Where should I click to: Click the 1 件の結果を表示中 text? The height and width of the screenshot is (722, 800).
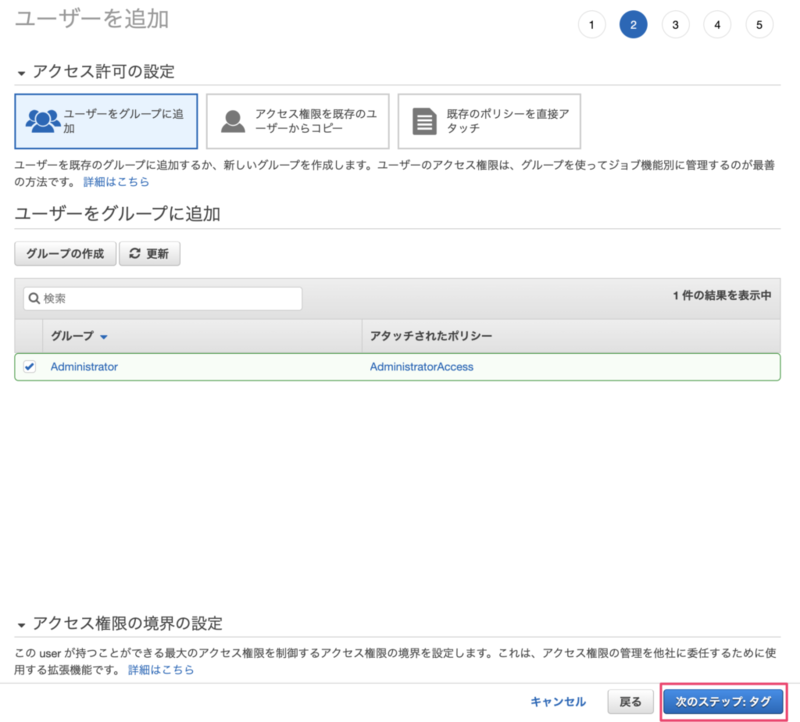722,295
